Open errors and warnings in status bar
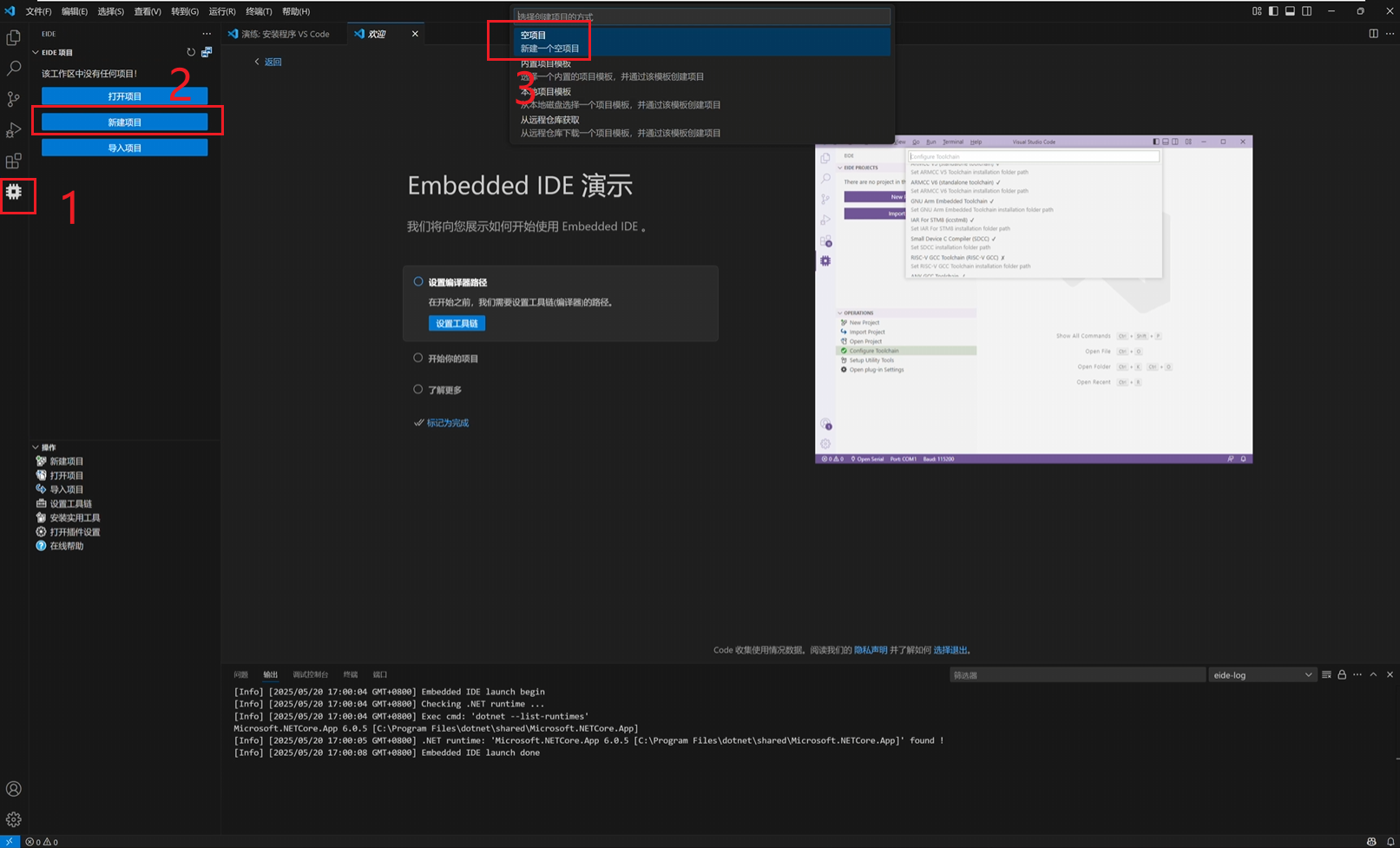 point(42,842)
